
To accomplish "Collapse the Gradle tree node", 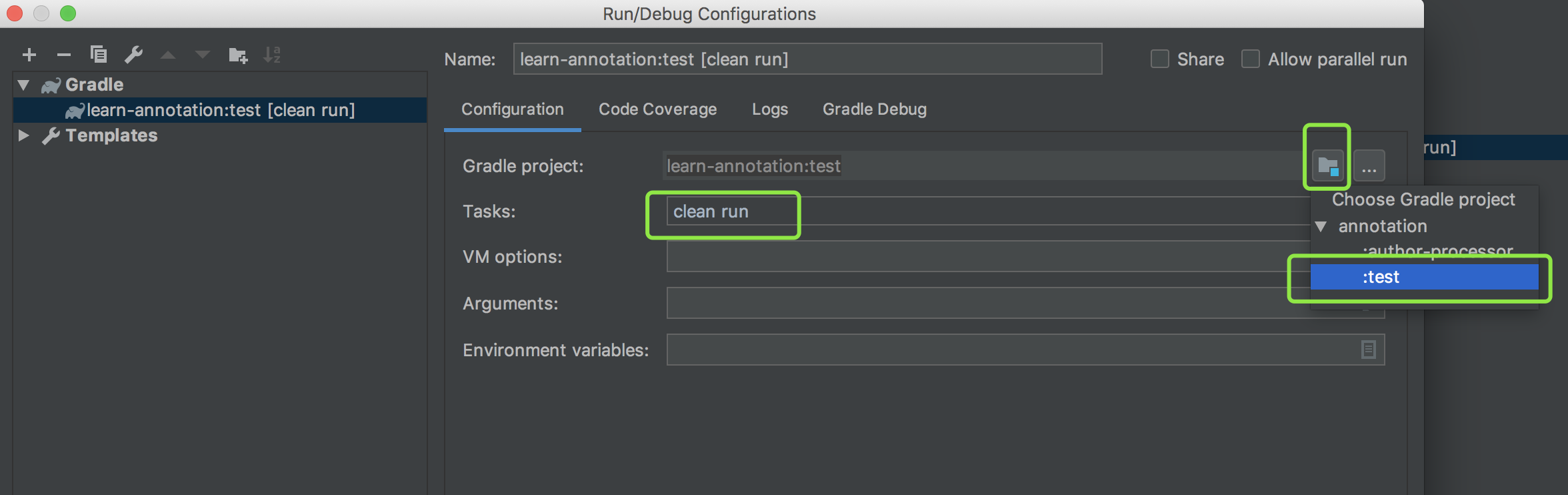I will pyautogui.click(x=24, y=85).
